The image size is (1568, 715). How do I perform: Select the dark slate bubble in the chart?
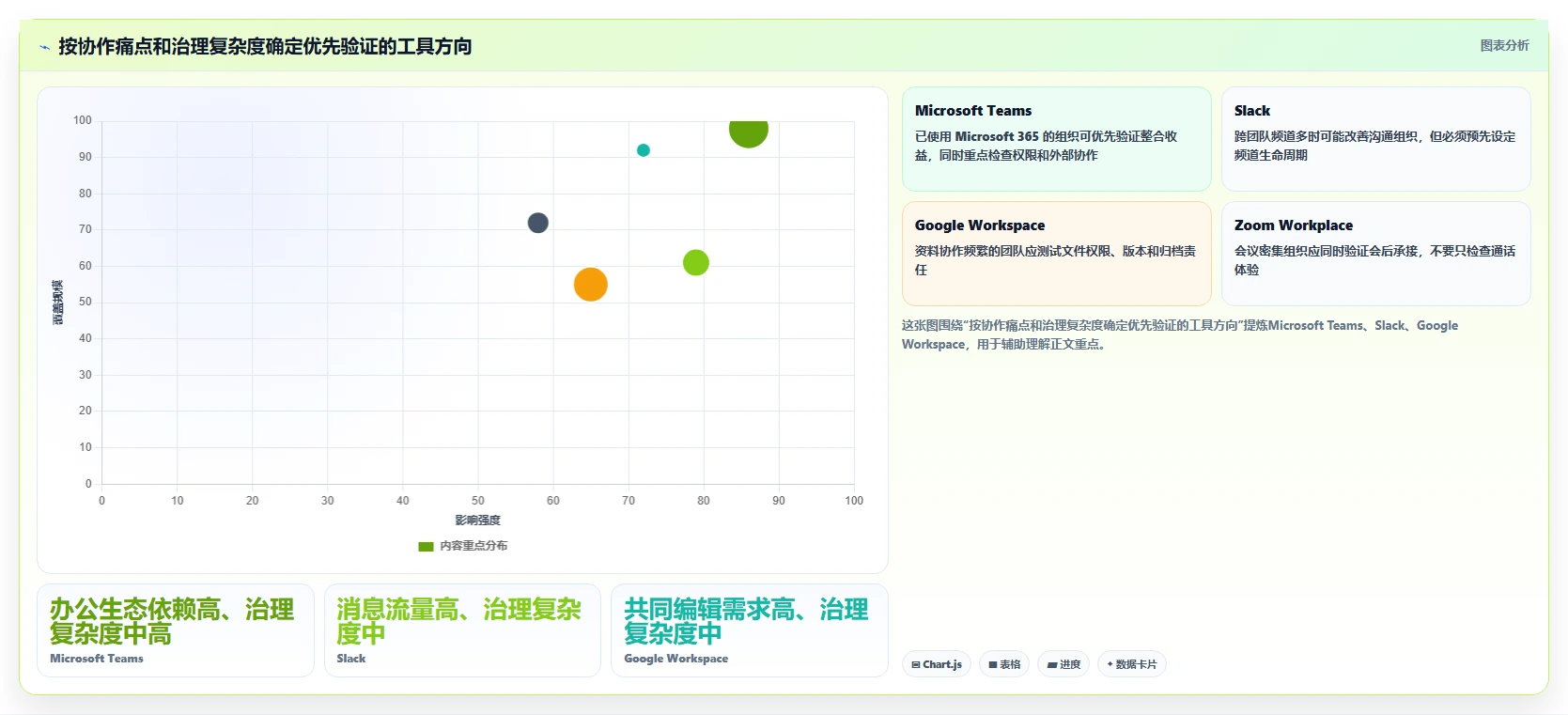click(537, 223)
